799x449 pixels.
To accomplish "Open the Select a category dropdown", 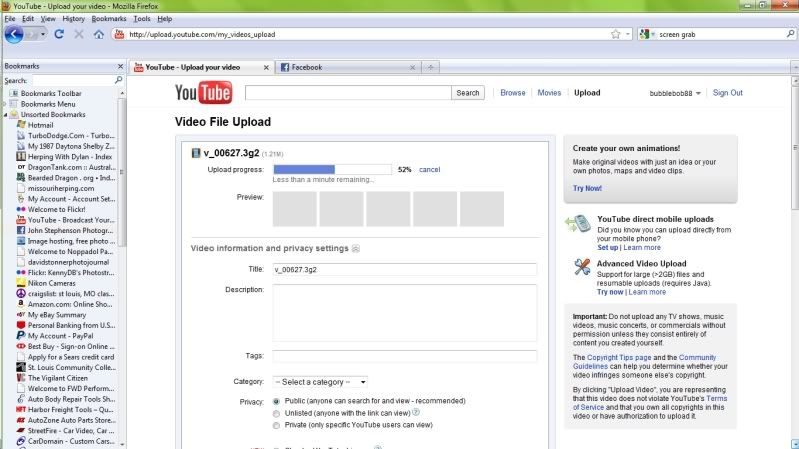I will (320, 382).
